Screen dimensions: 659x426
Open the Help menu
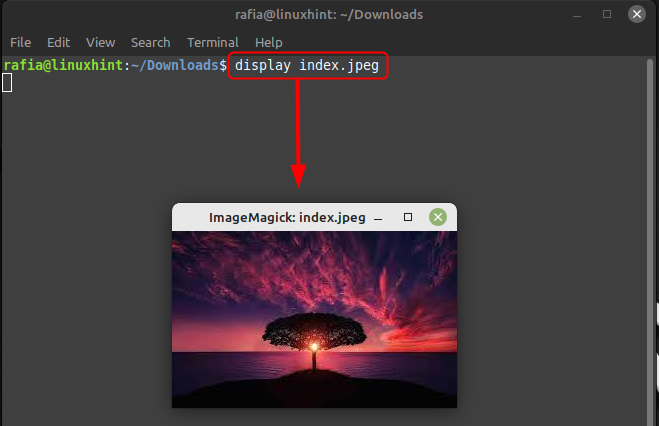(x=269, y=42)
